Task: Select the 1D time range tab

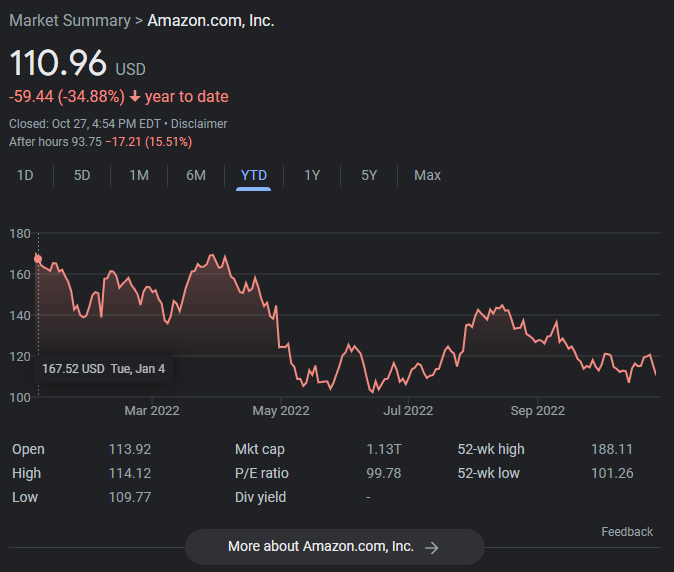Action: click(x=26, y=175)
